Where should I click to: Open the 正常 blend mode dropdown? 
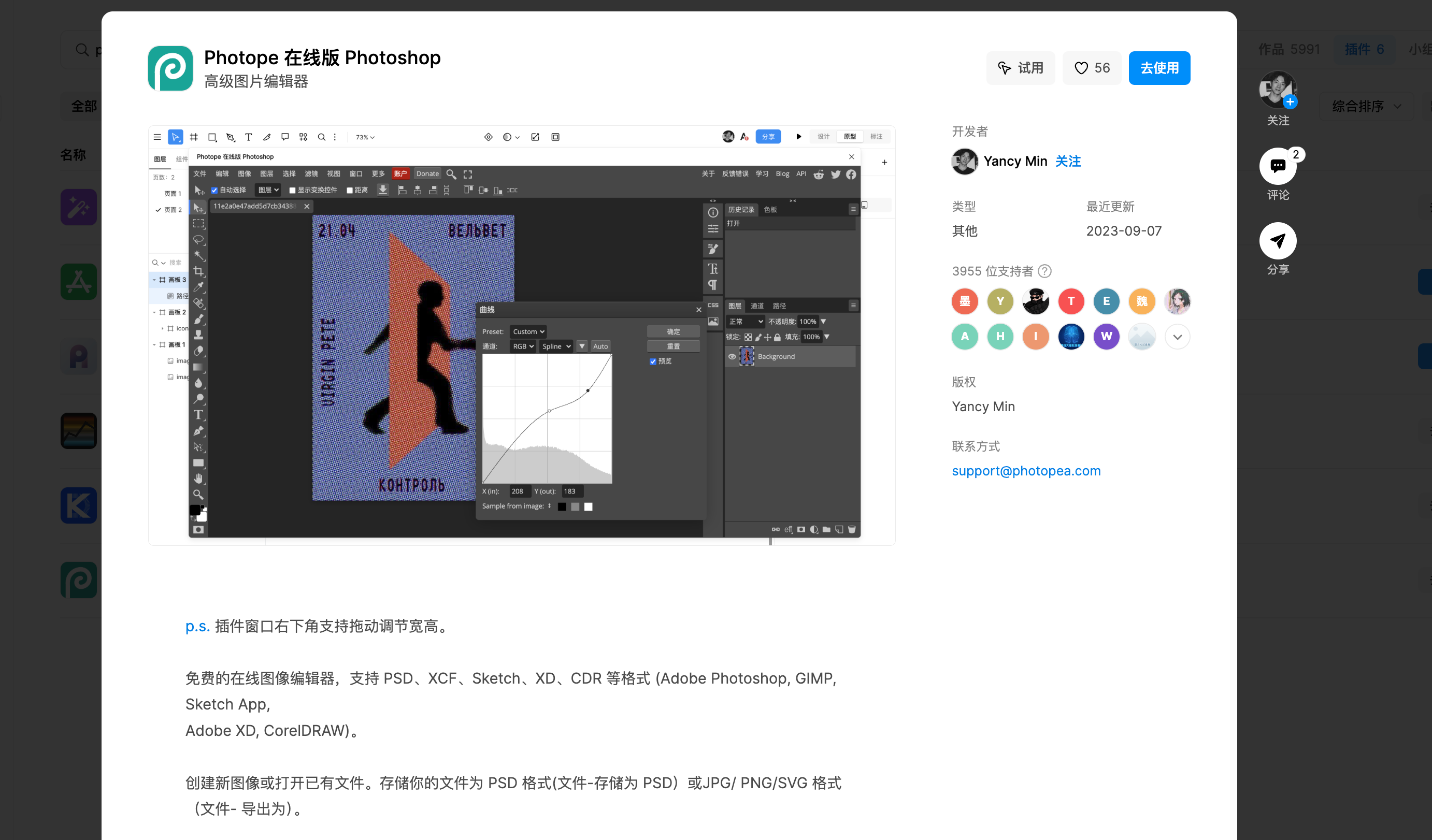pyautogui.click(x=746, y=322)
